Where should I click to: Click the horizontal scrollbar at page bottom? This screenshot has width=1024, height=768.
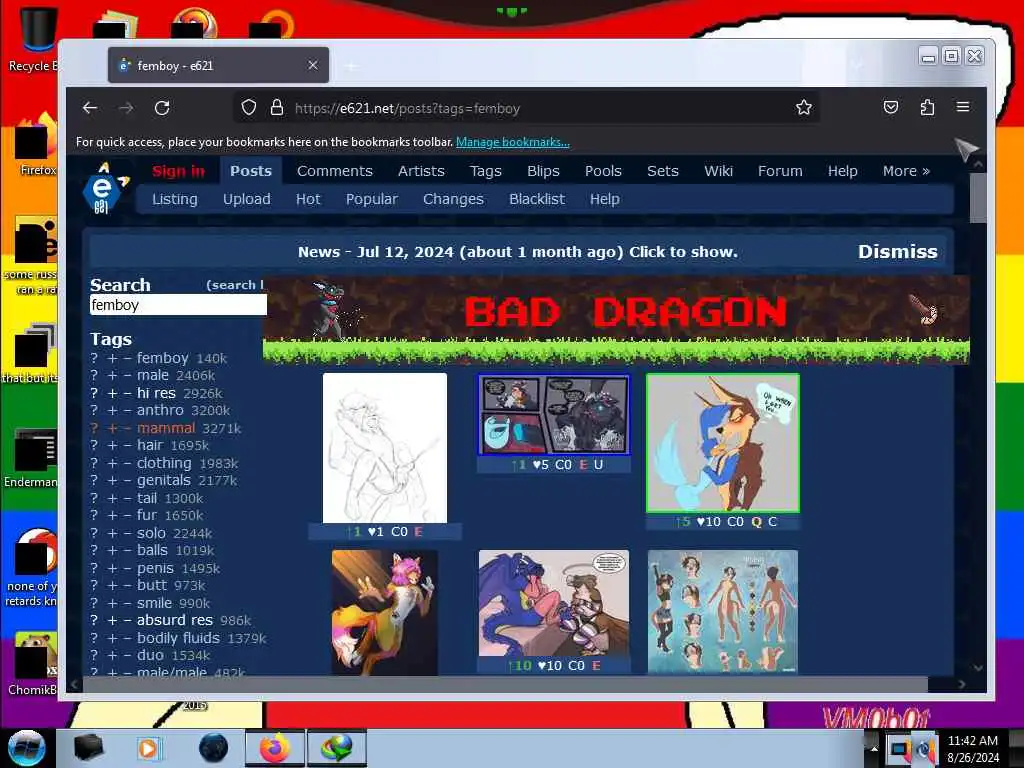click(x=504, y=684)
